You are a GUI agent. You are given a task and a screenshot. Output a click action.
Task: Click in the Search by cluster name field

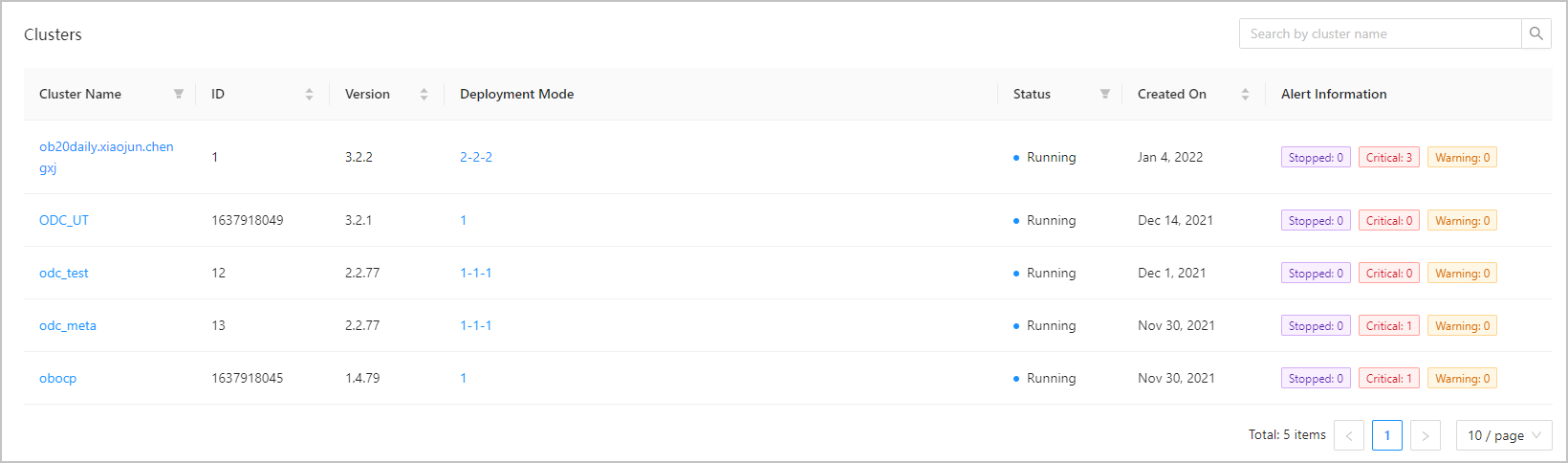tap(1380, 33)
